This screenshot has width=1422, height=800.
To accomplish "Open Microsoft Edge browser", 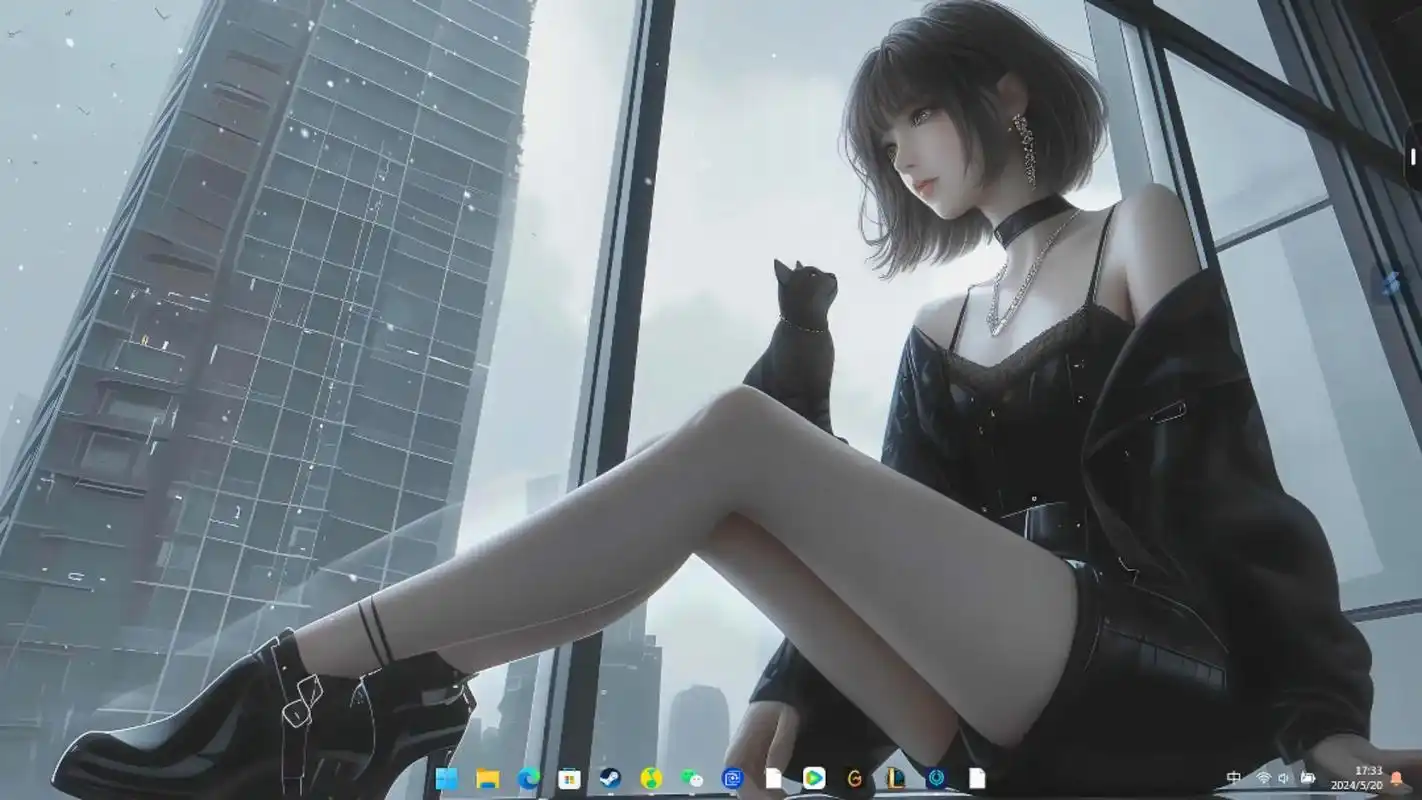I will [526, 778].
